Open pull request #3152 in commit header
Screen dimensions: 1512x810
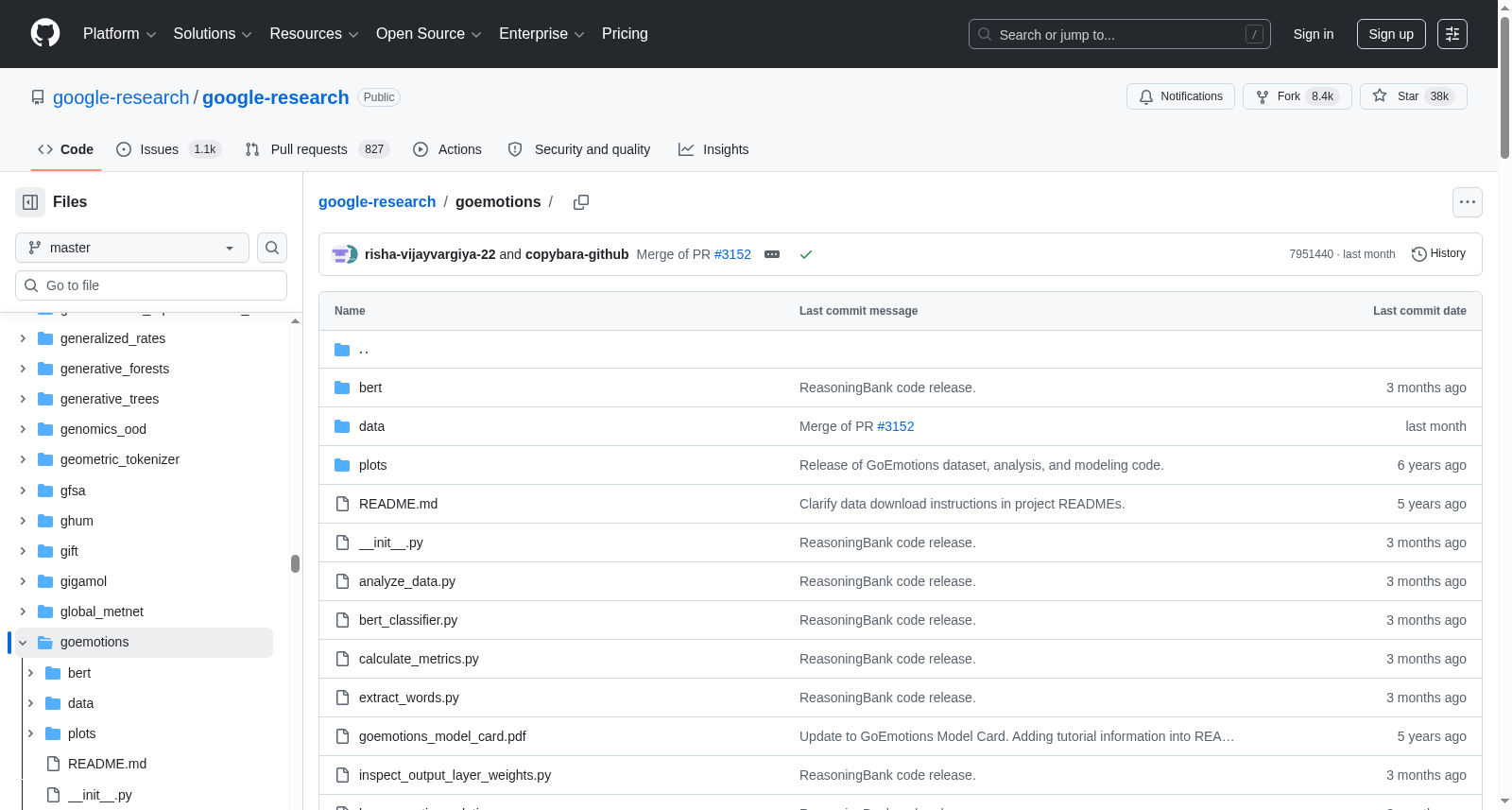pos(732,254)
